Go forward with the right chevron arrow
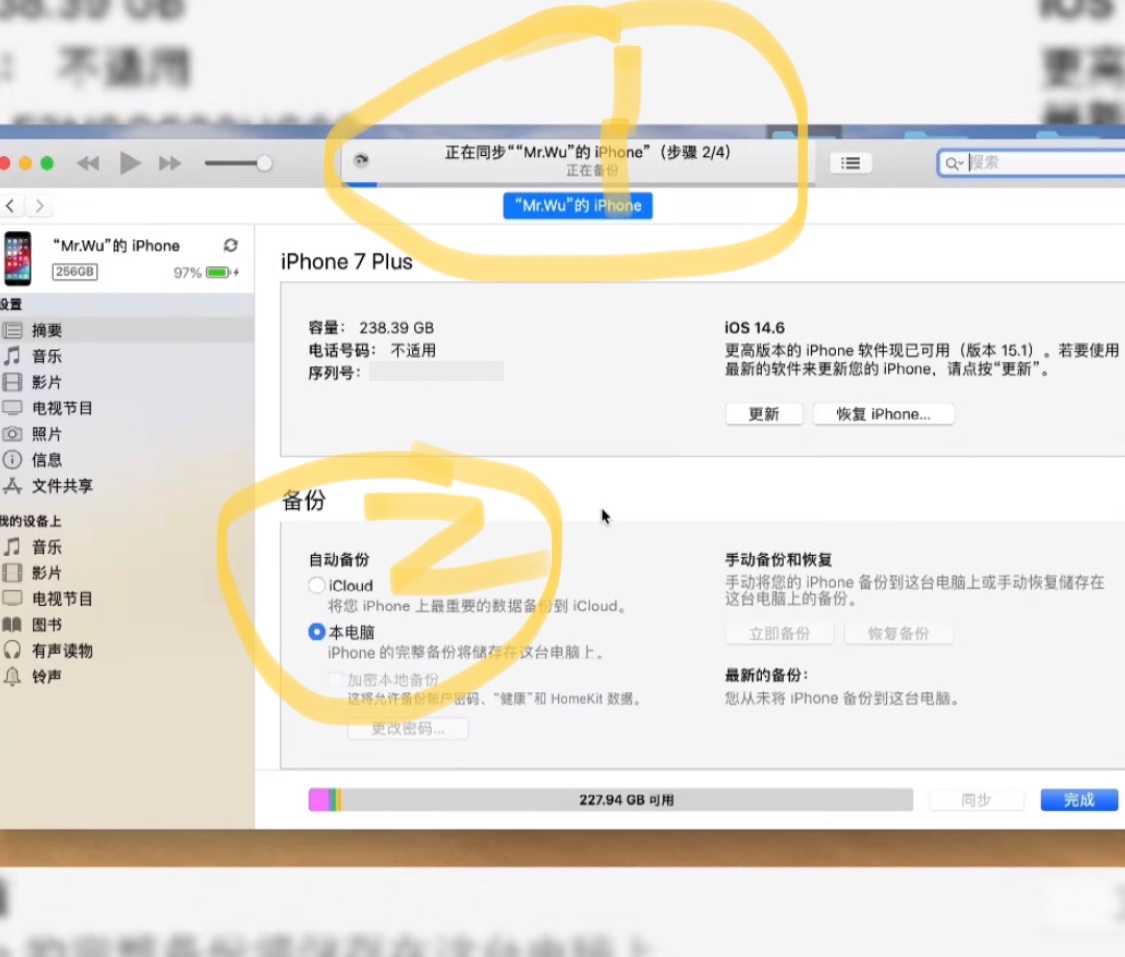1125x957 pixels. pos(39,206)
